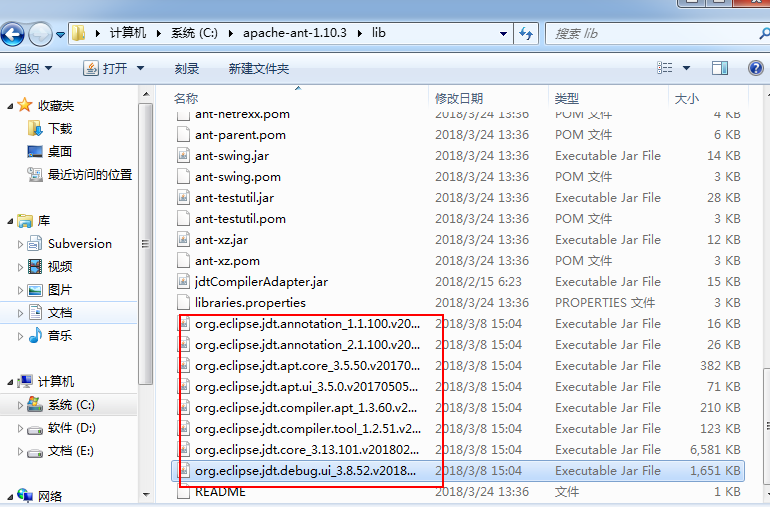Open the view options dropdown arrow
Image resolution: width=770 pixels, height=507 pixels.
click(687, 68)
